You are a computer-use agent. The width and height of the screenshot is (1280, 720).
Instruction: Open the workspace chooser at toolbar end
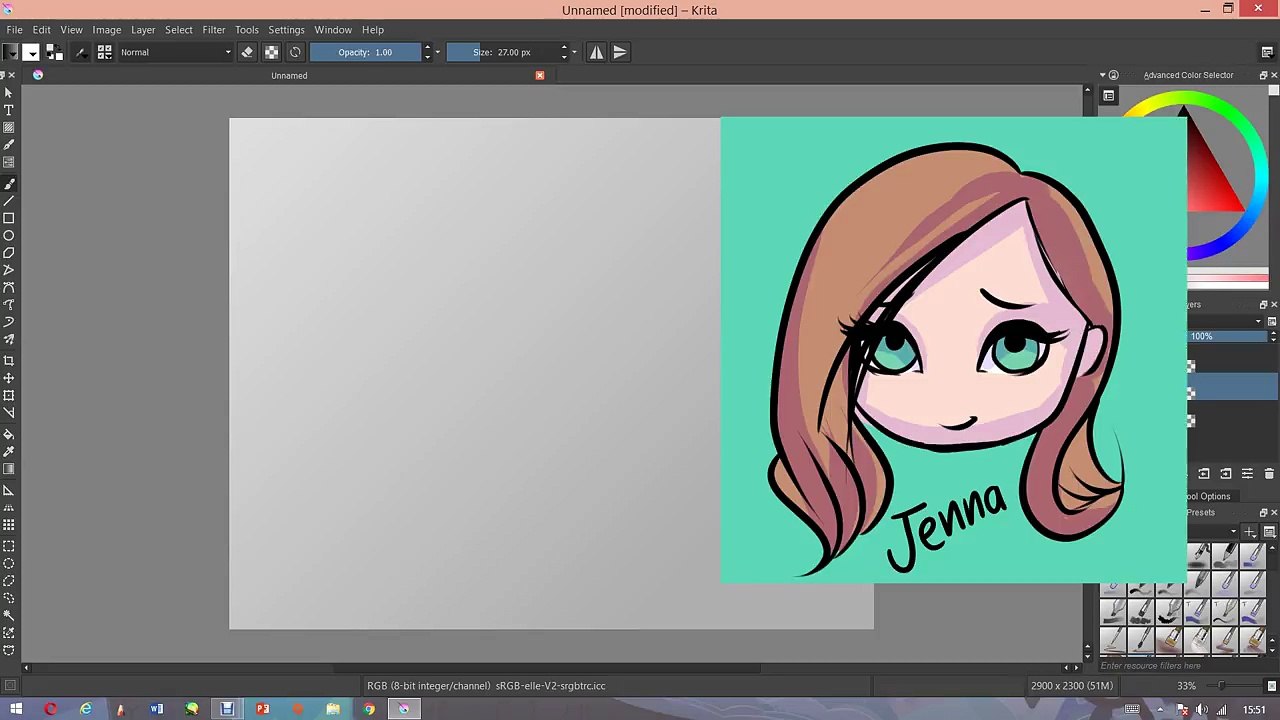[x=1267, y=52]
